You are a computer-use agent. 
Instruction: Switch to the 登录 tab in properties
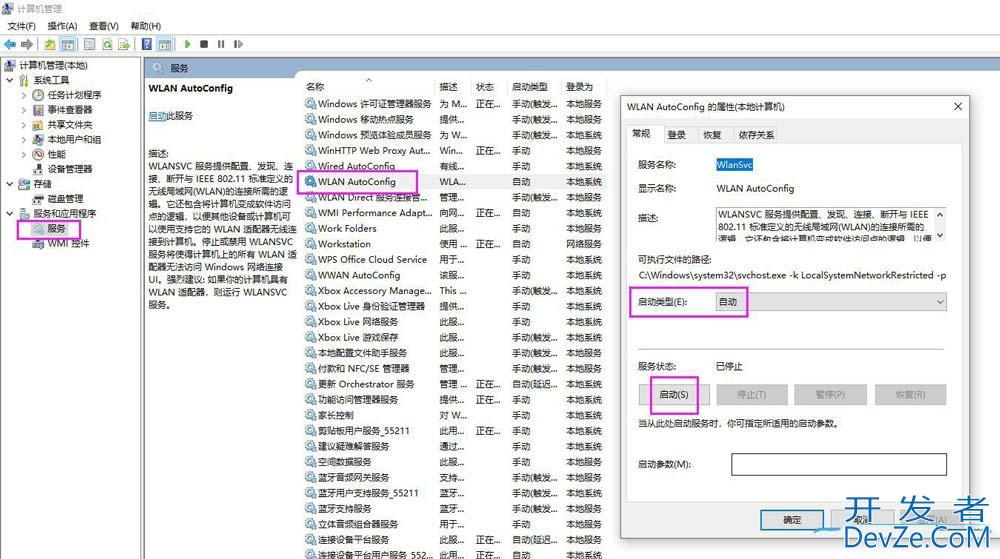point(677,134)
